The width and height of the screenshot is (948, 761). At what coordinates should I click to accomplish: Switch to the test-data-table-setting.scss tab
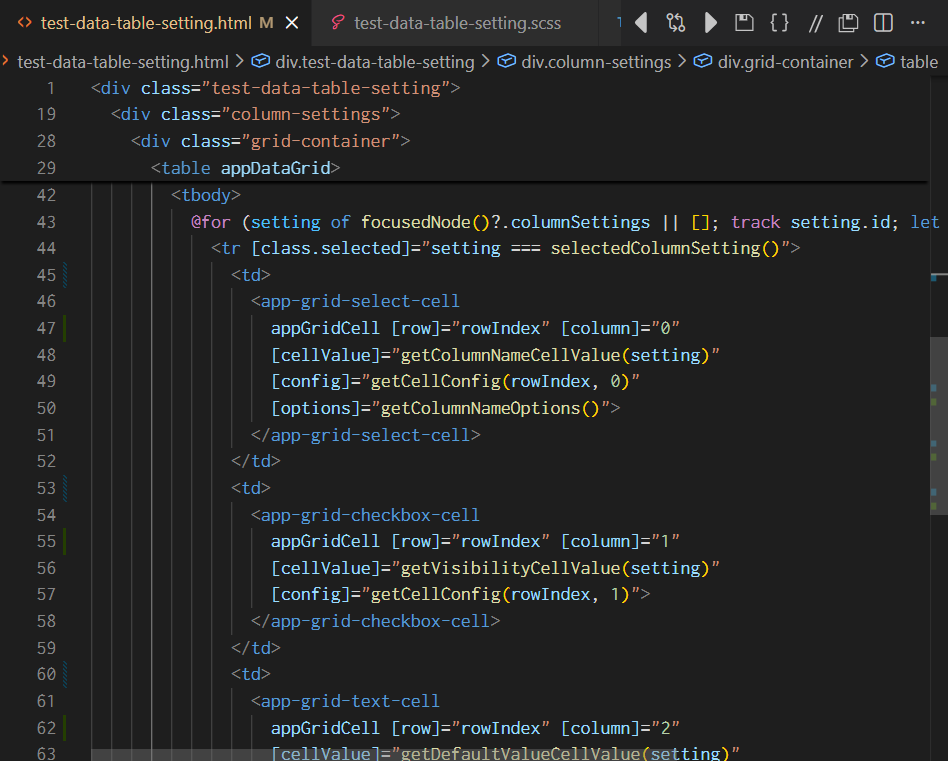[x=455, y=23]
